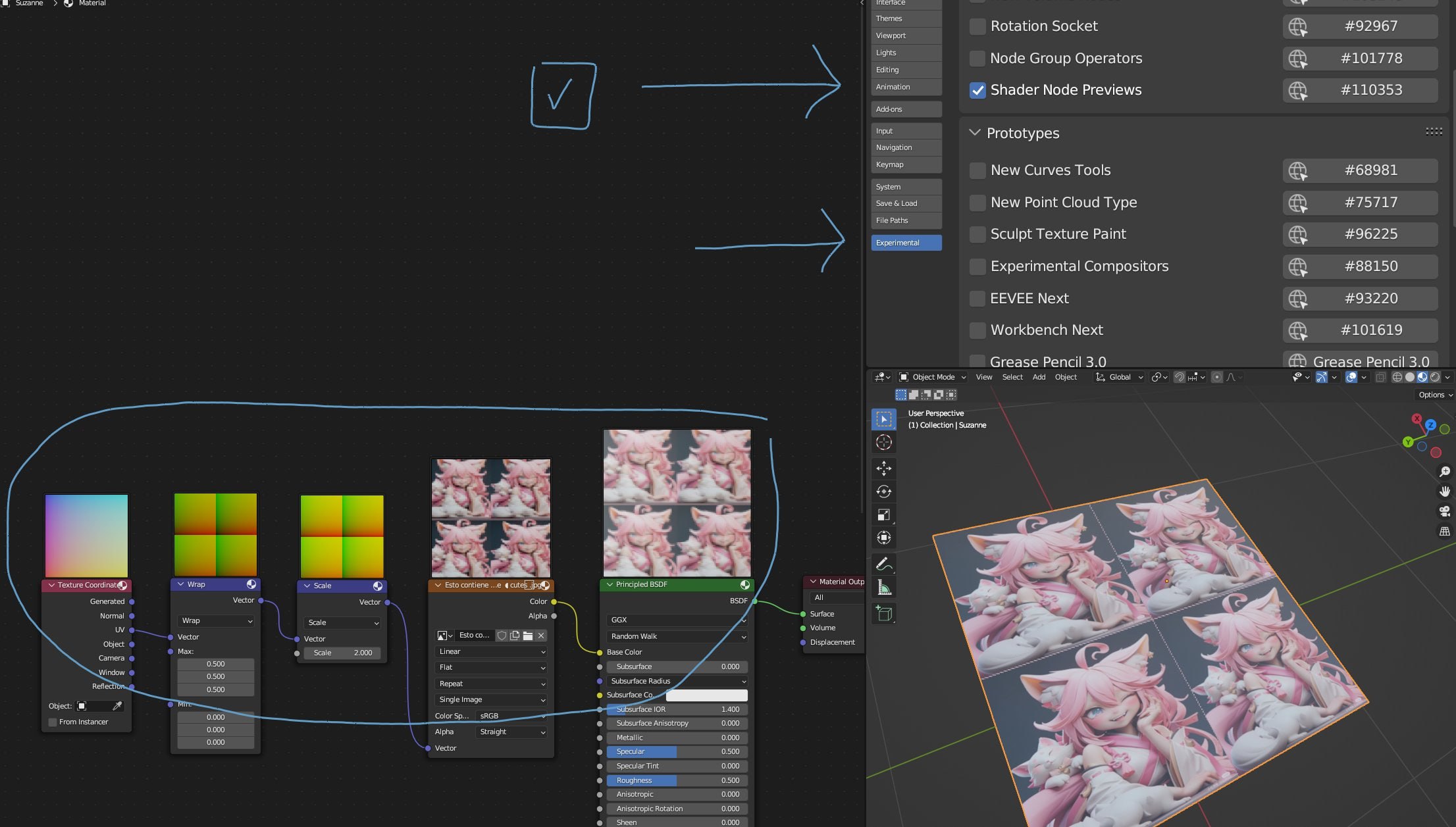1456x827 pixels.
Task: Switch to wireframe viewport shading
Action: coord(1397,377)
